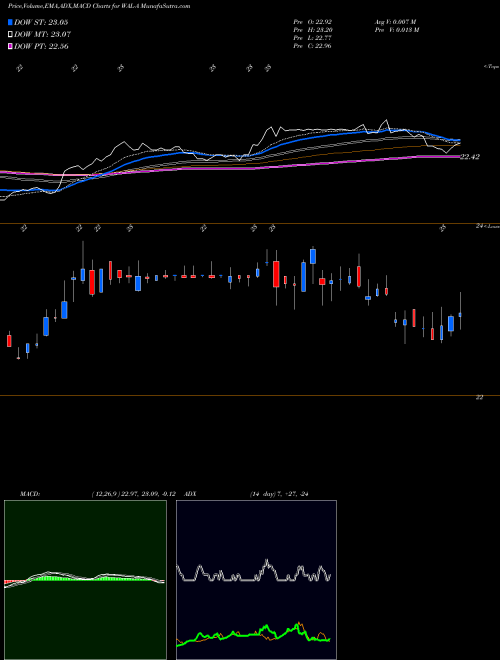The width and height of the screenshot is (500, 660).
Task: Select the DOW PT: 22.56 label
Action: pyautogui.click(x=41, y=46)
